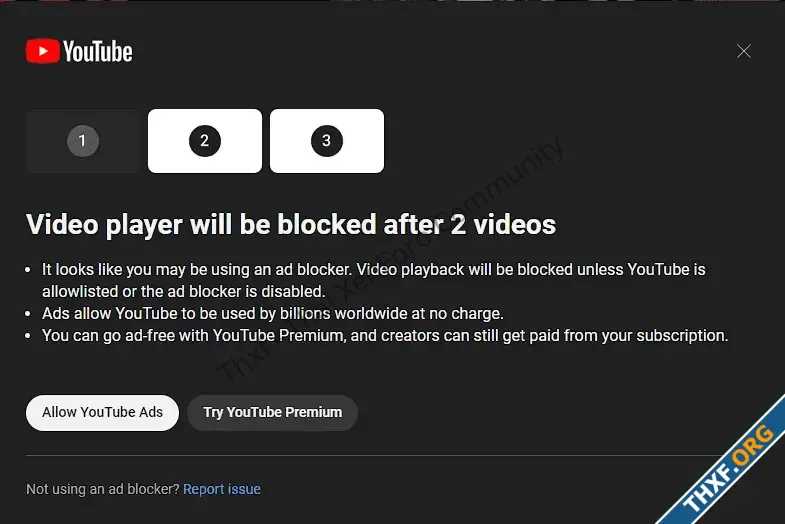Select the white third video counter box
785x524 pixels.
pos(327,141)
